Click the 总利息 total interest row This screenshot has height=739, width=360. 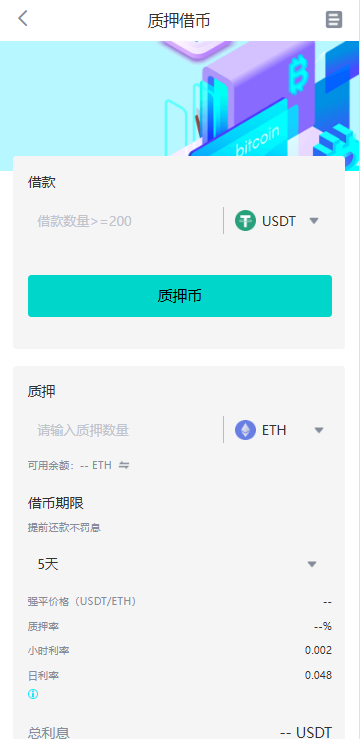tap(180, 732)
